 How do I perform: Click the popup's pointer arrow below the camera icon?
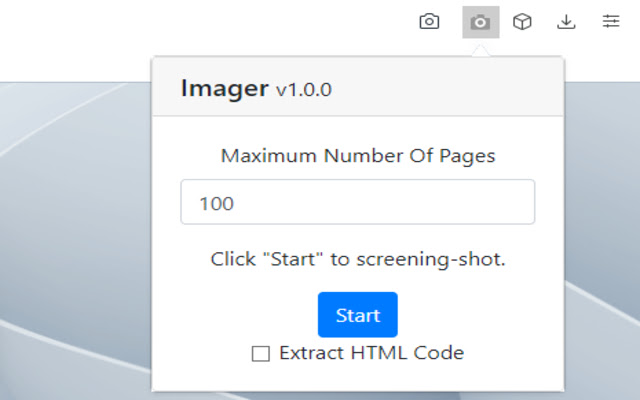click(x=481, y=50)
